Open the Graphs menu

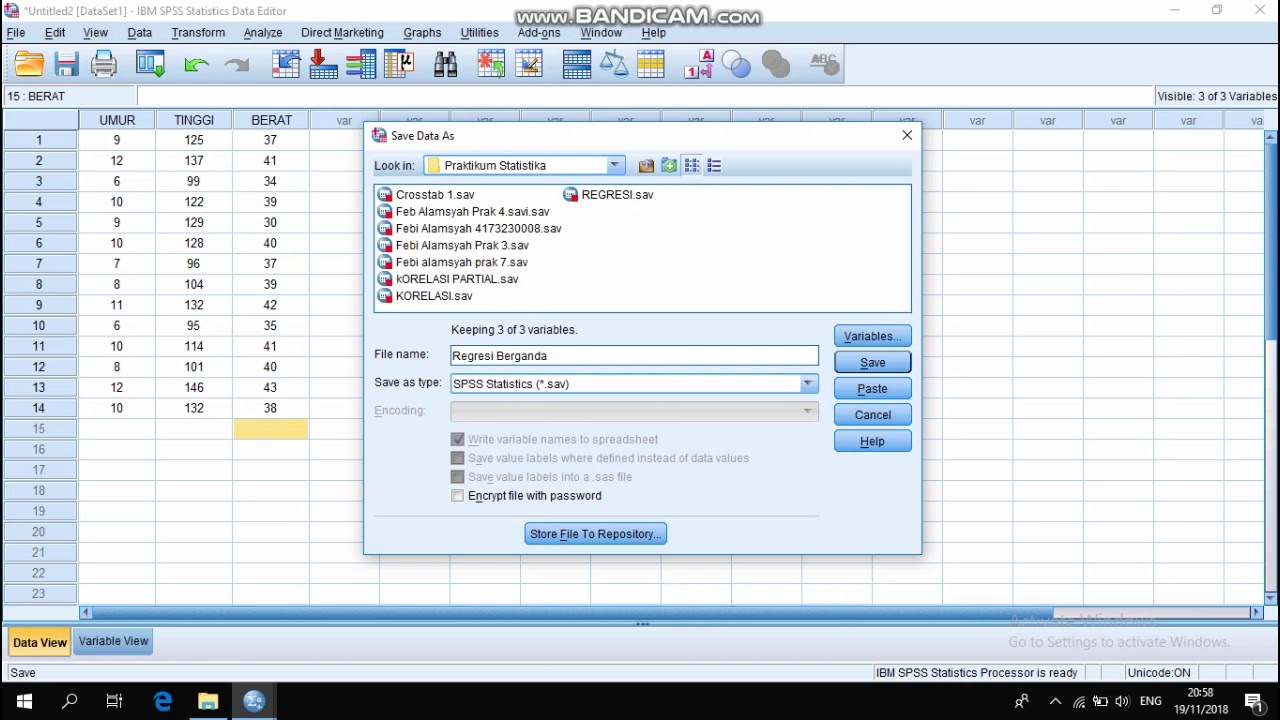pyautogui.click(x=422, y=33)
